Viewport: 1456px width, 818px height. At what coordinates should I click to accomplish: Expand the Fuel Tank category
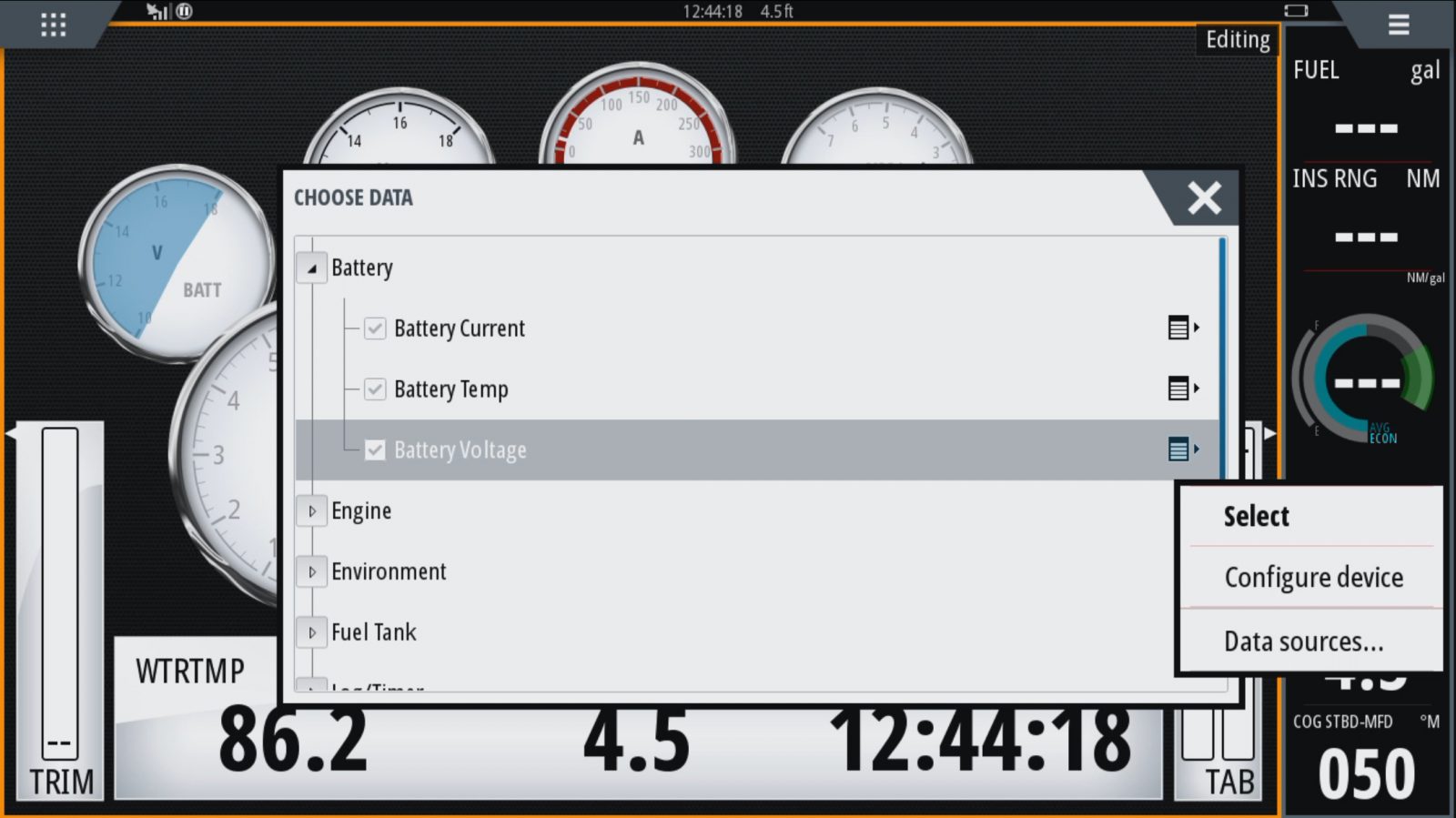(x=312, y=632)
